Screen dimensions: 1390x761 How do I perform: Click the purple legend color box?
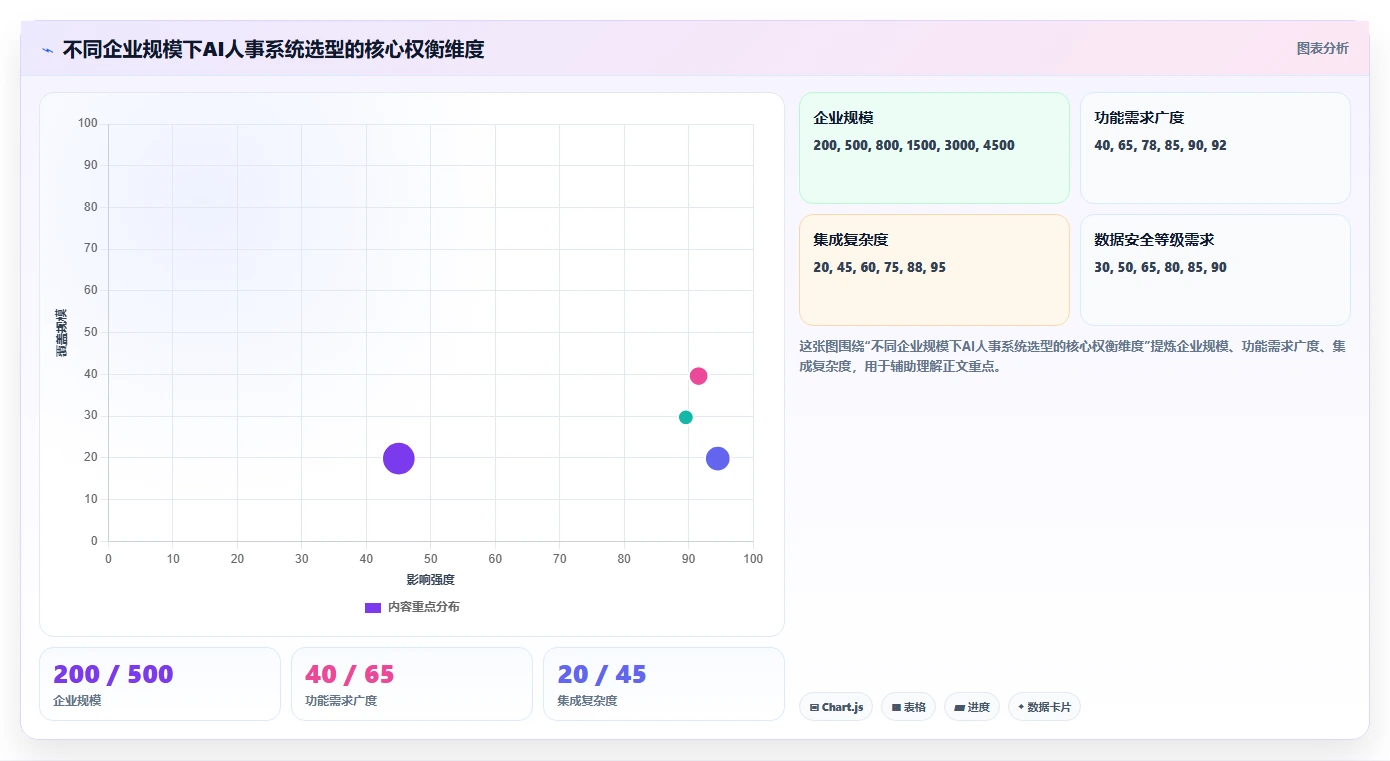(373, 607)
